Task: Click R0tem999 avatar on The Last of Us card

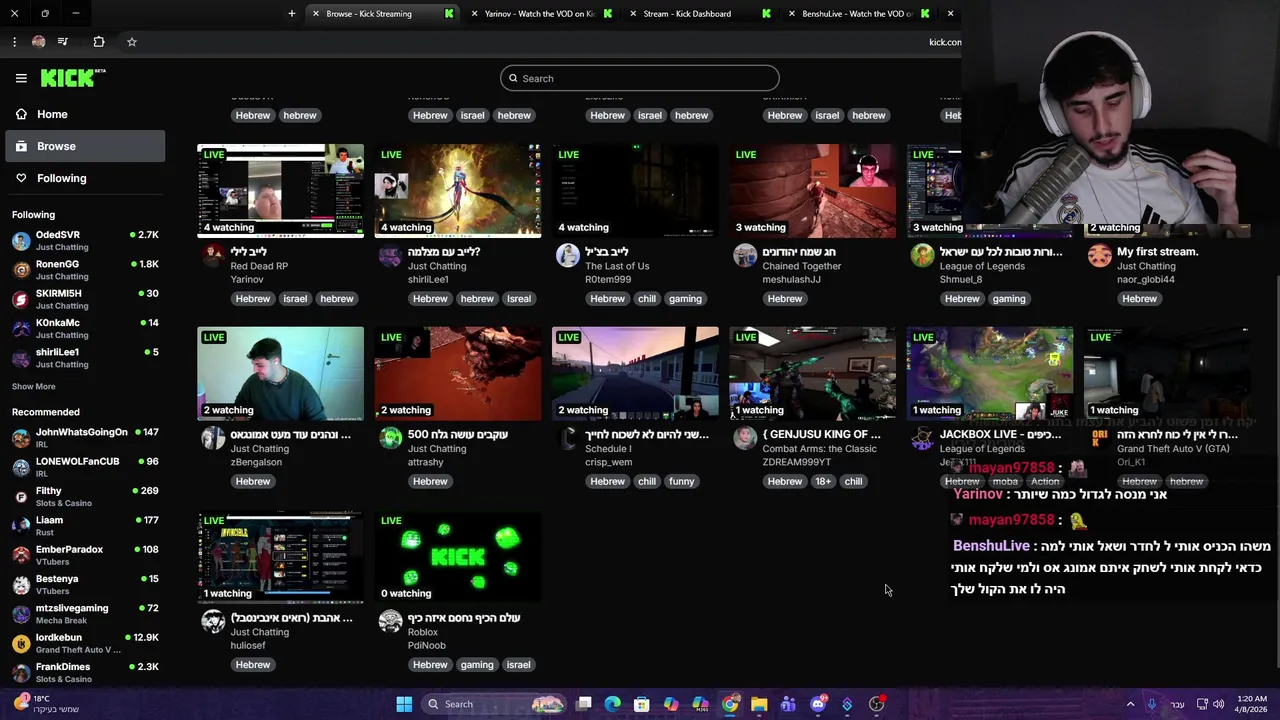Action: (567, 256)
